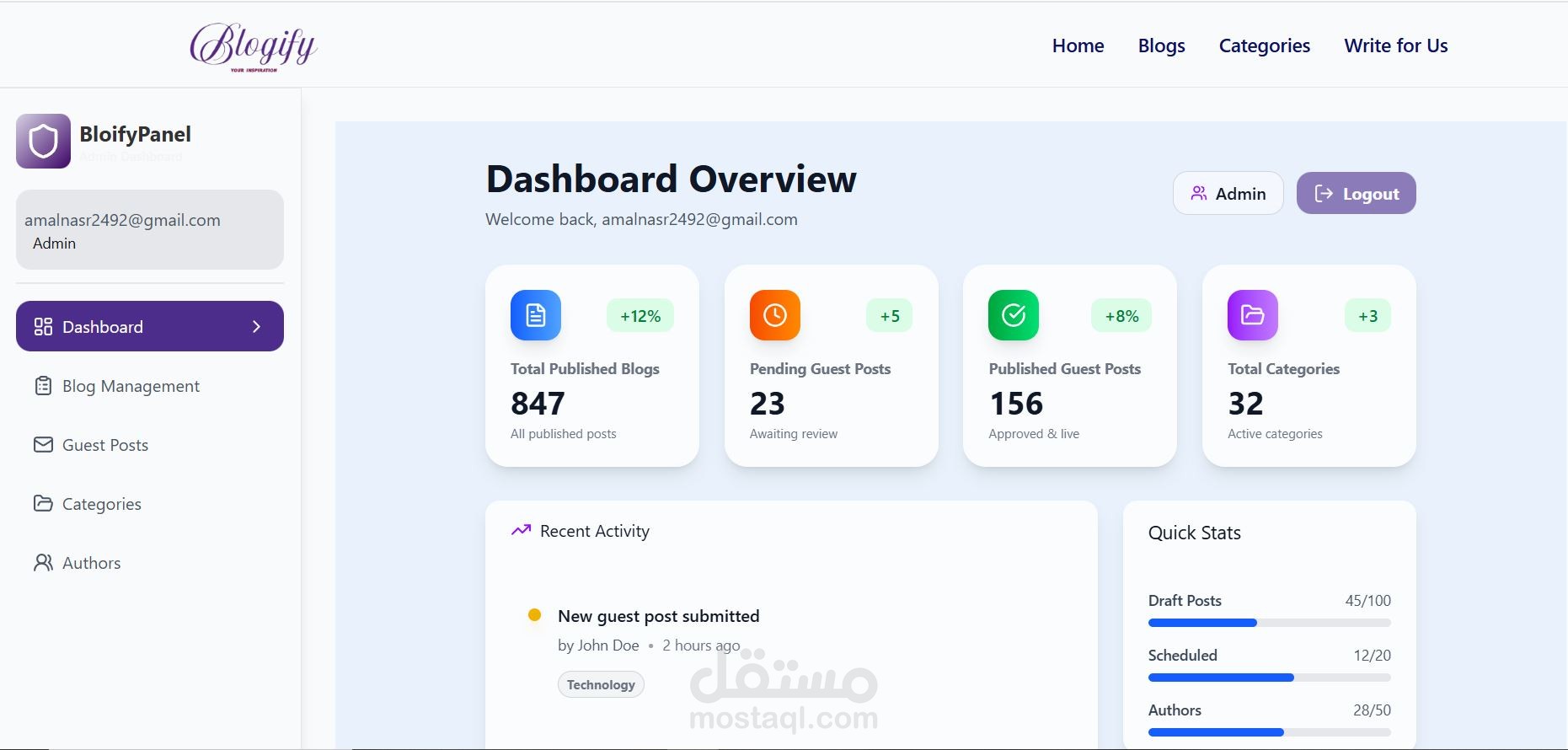Viewport: 1568px width, 750px height.
Task: Click the purple folder icon on Total Categories
Action: pyautogui.click(x=1253, y=315)
